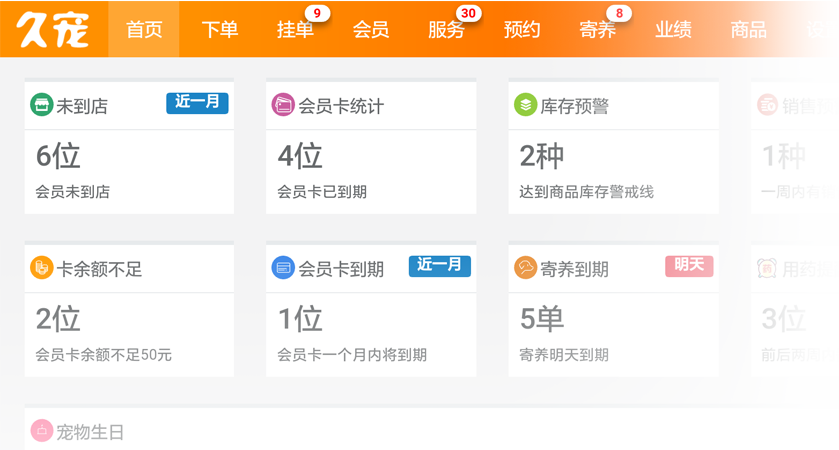This screenshot has width=839, height=450.
Task: Switch to the 下单 menu
Action: (219, 29)
